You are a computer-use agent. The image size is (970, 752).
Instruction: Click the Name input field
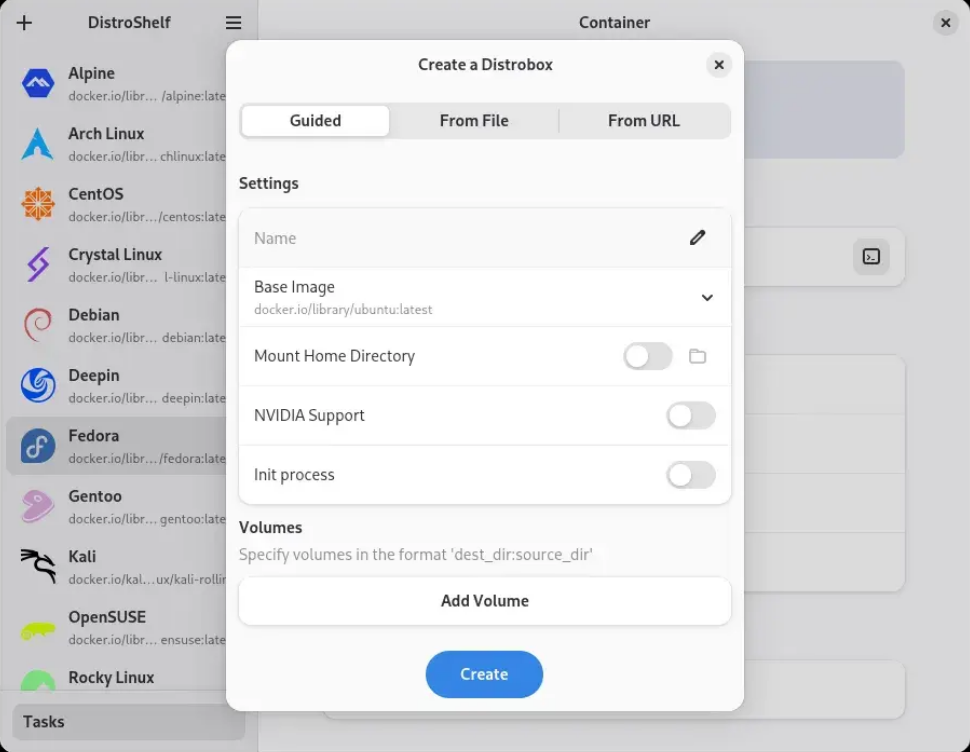(x=460, y=238)
